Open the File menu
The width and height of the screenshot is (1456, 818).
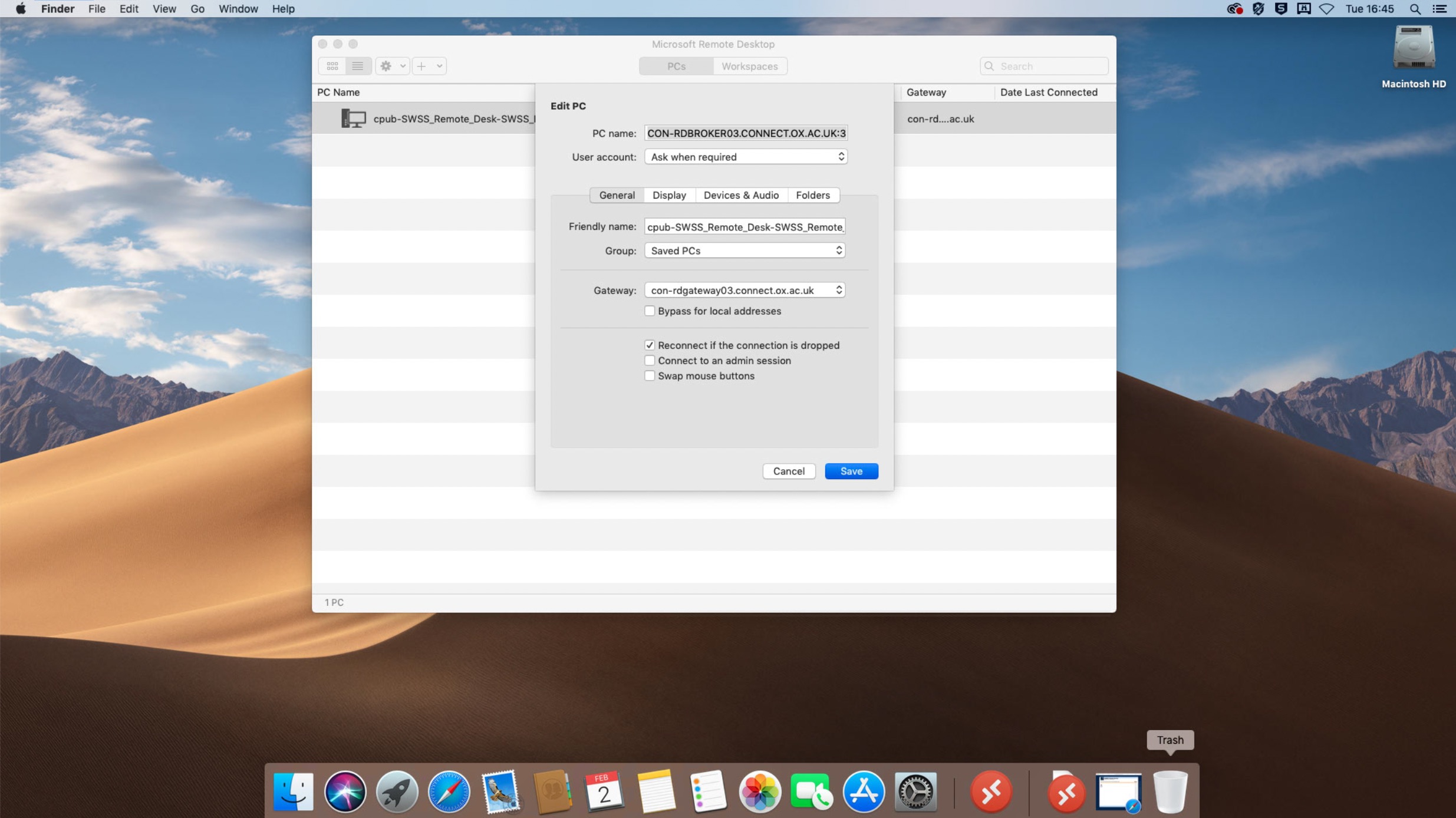click(x=96, y=9)
